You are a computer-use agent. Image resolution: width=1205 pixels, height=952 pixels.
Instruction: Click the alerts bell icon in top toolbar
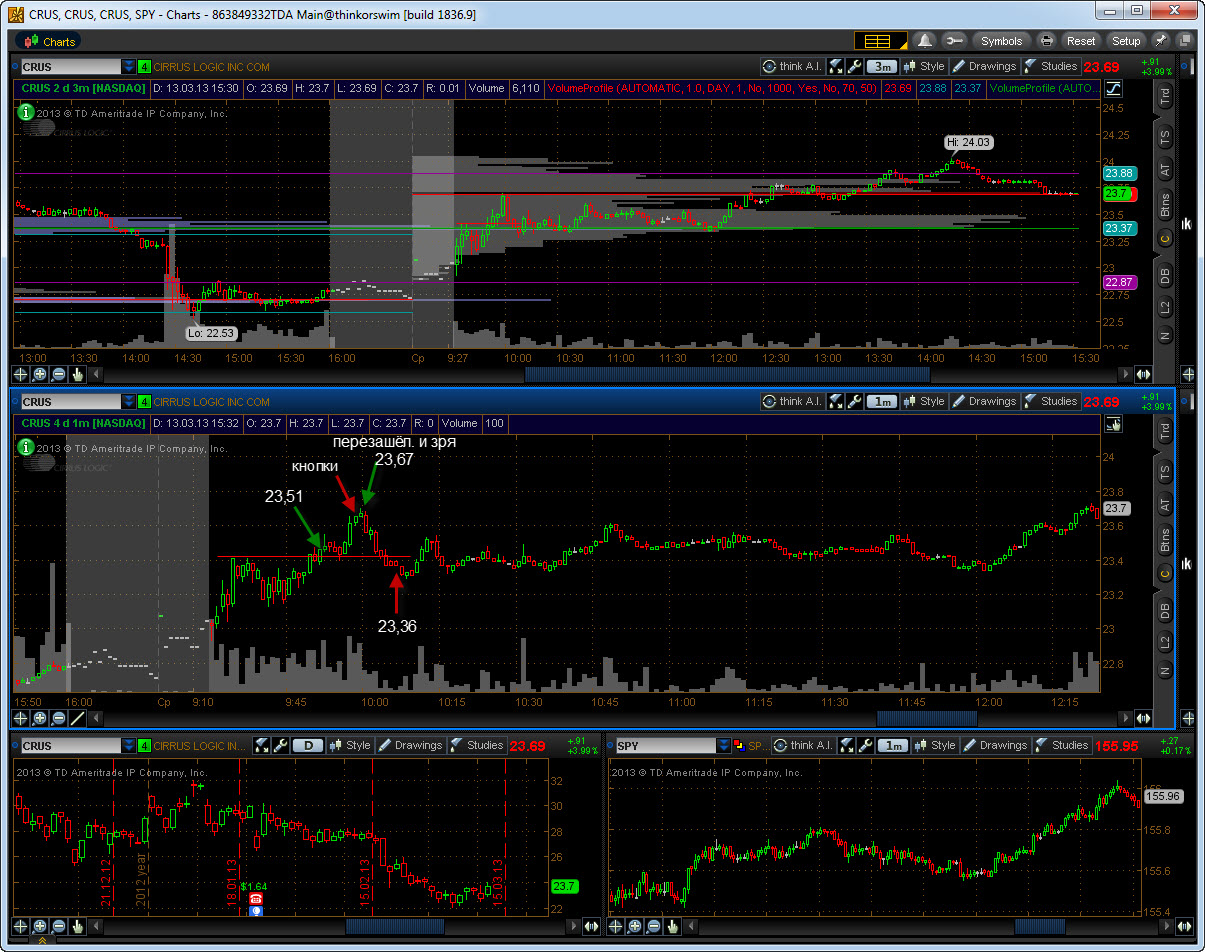pos(925,41)
